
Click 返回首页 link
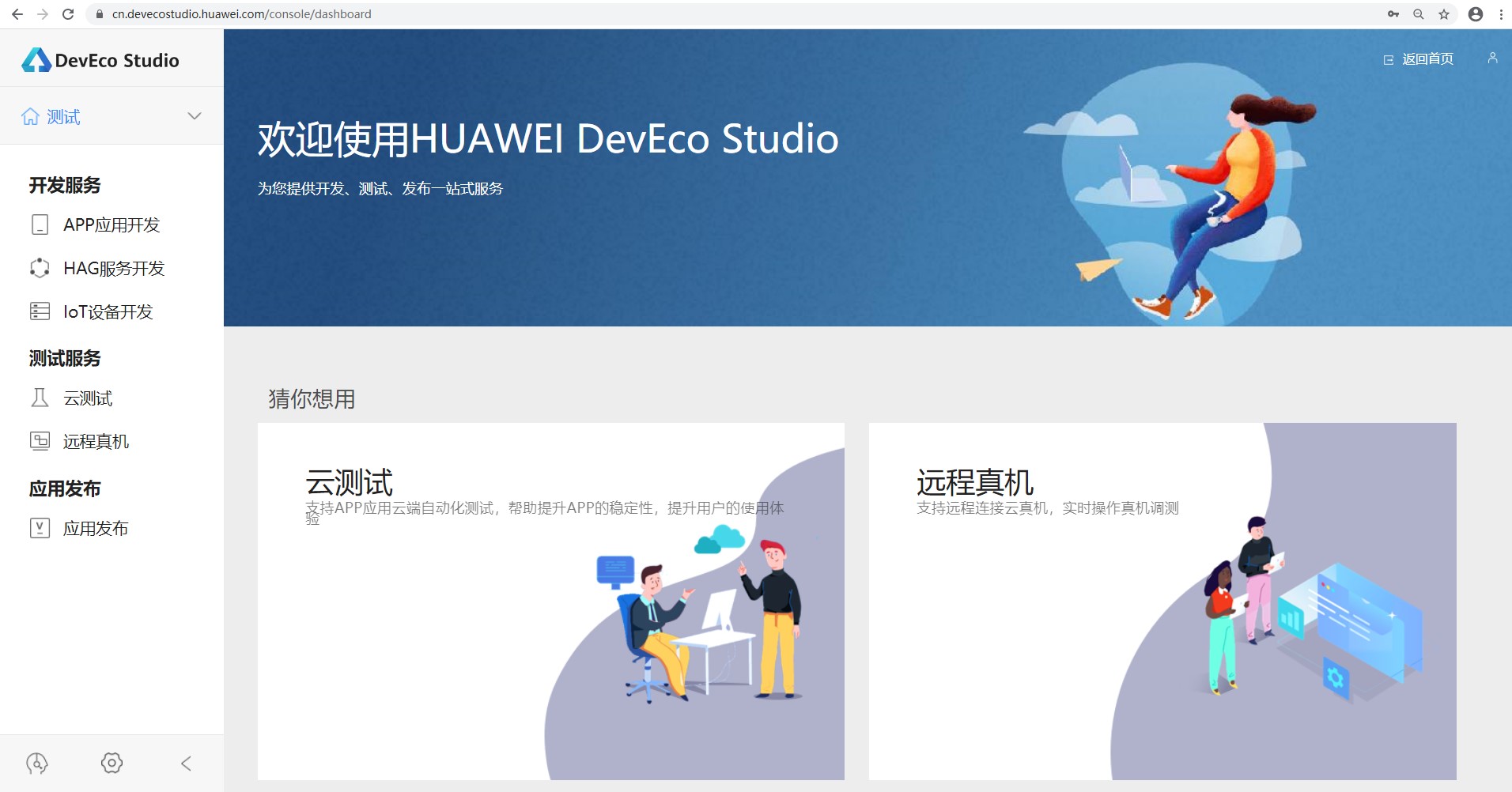pos(1427,59)
